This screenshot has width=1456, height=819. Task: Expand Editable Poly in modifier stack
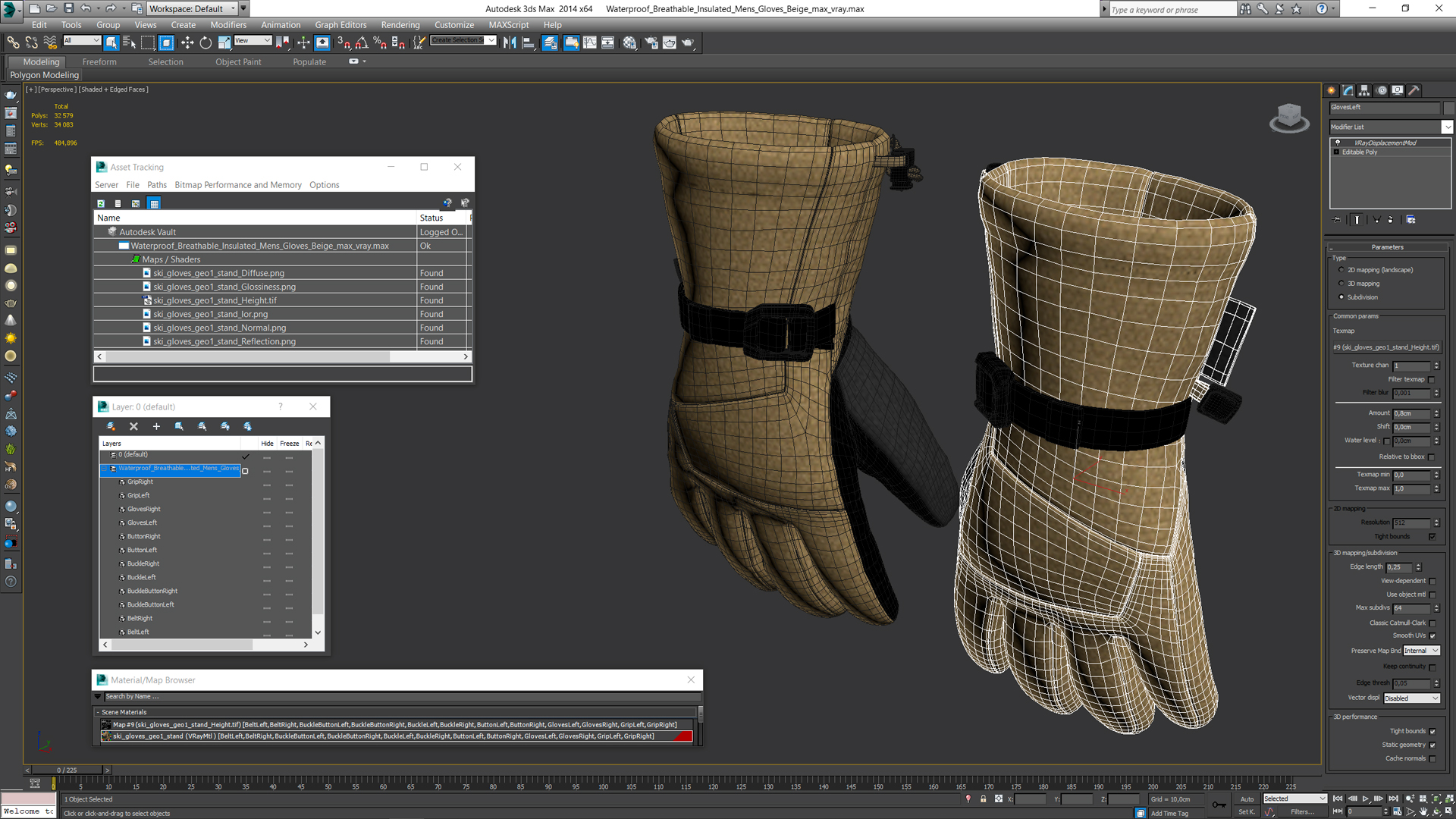point(1337,152)
